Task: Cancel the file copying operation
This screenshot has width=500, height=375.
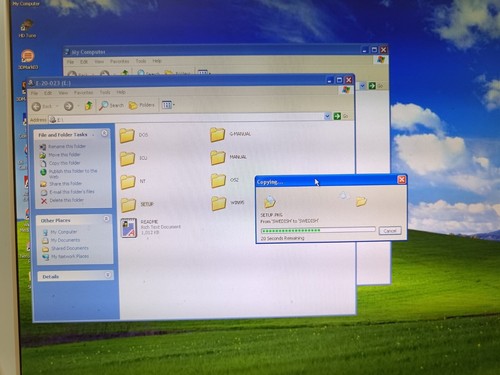Action: pos(390,231)
